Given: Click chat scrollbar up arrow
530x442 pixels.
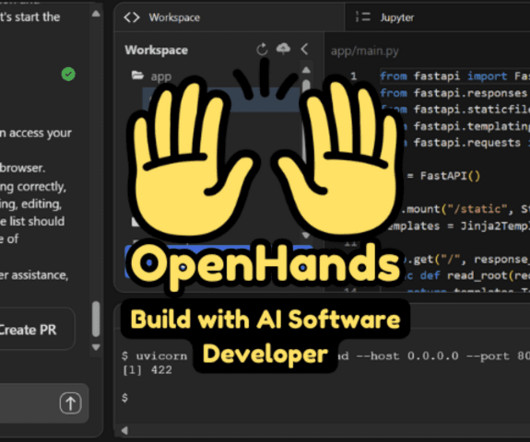Looking at the screenshot, I should [96, 14].
